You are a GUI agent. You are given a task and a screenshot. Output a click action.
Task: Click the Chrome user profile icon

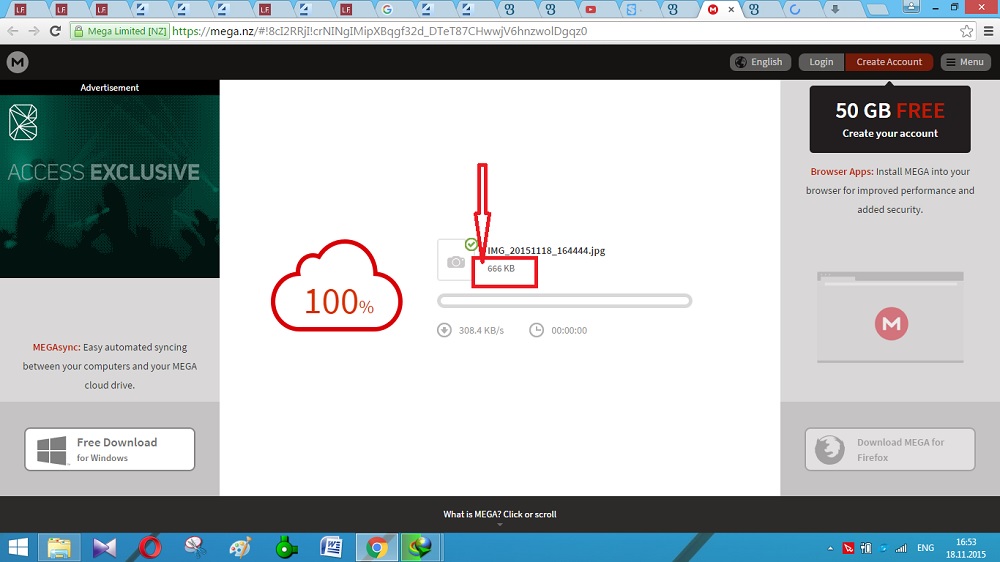pyautogui.click(x=911, y=8)
